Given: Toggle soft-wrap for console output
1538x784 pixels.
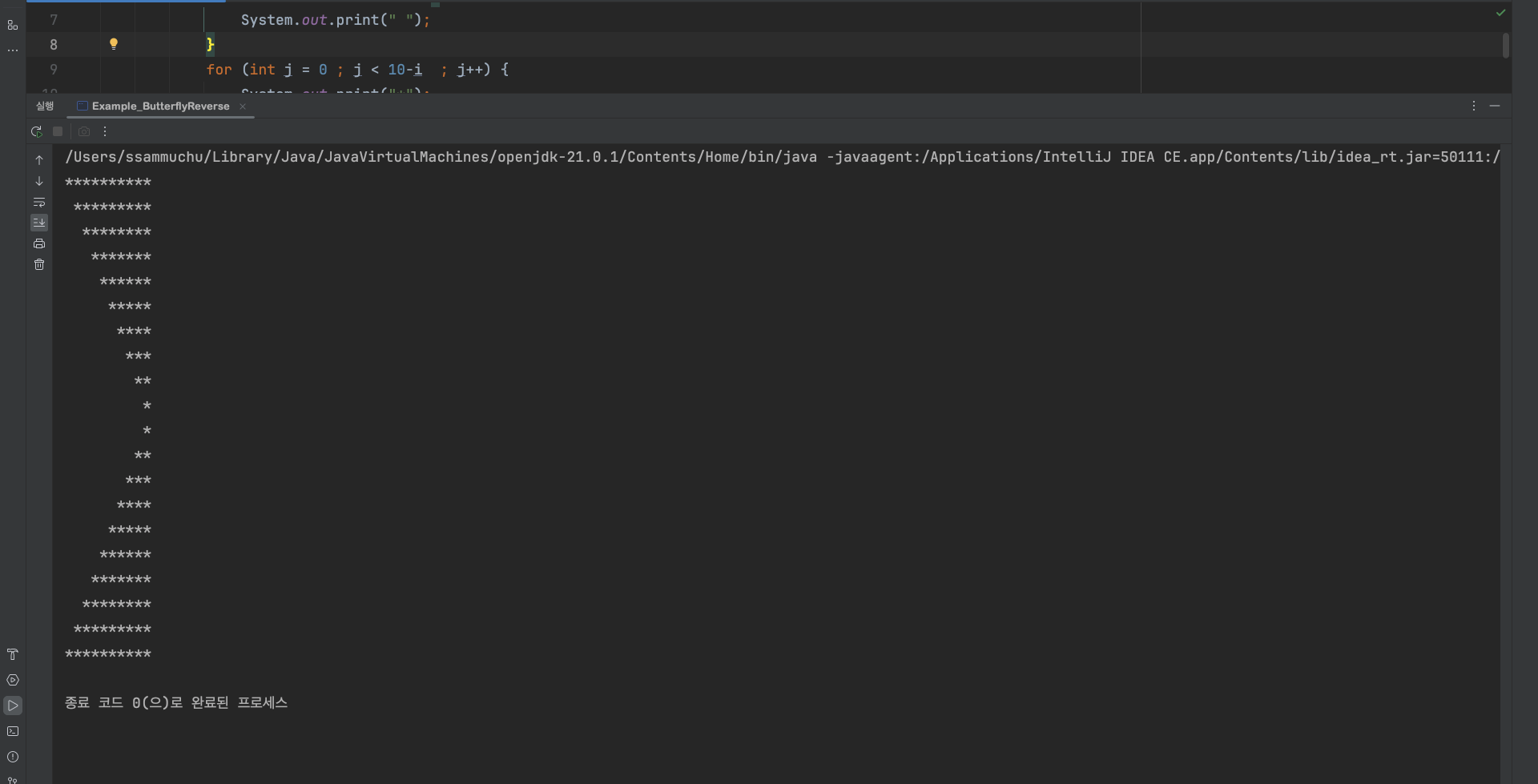Looking at the screenshot, I should coord(39,202).
